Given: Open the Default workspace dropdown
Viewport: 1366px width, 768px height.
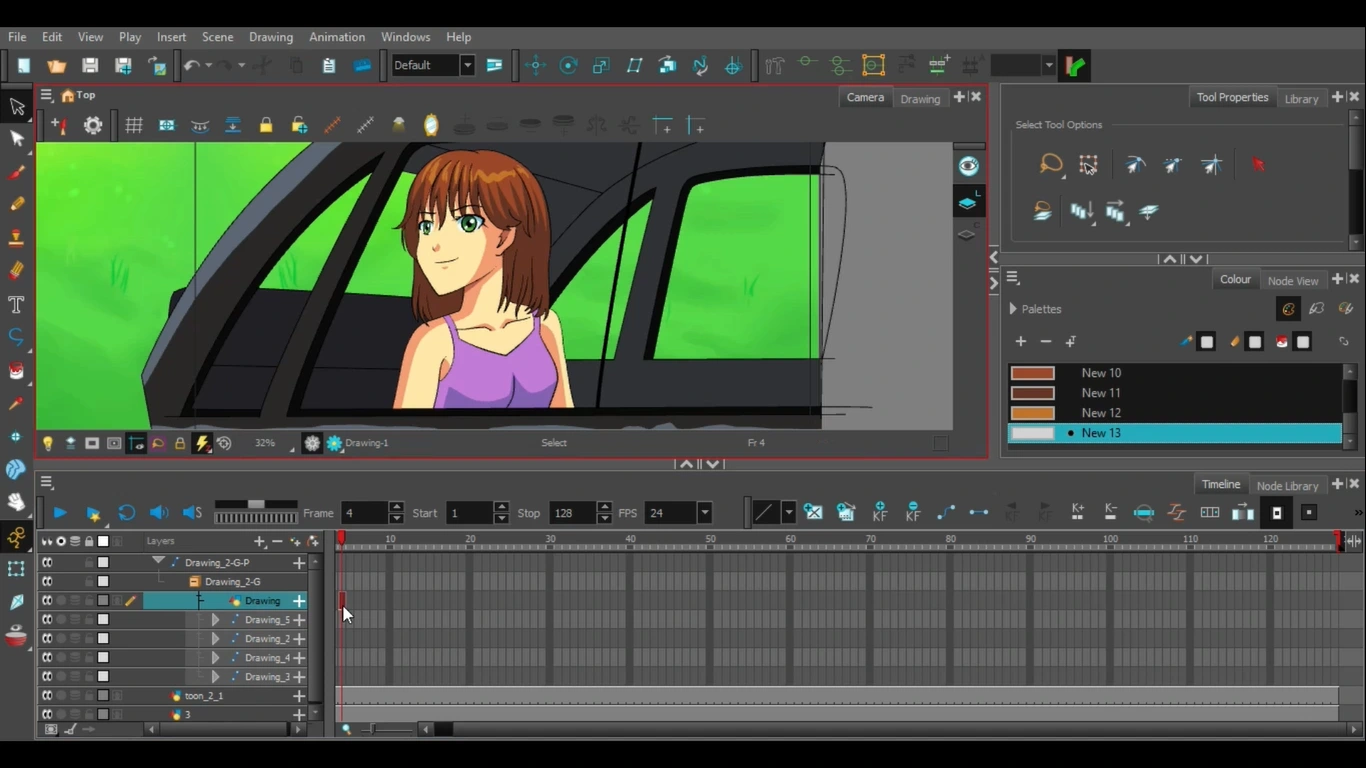Looking at the screenshot, I should (x=467, y=65).
